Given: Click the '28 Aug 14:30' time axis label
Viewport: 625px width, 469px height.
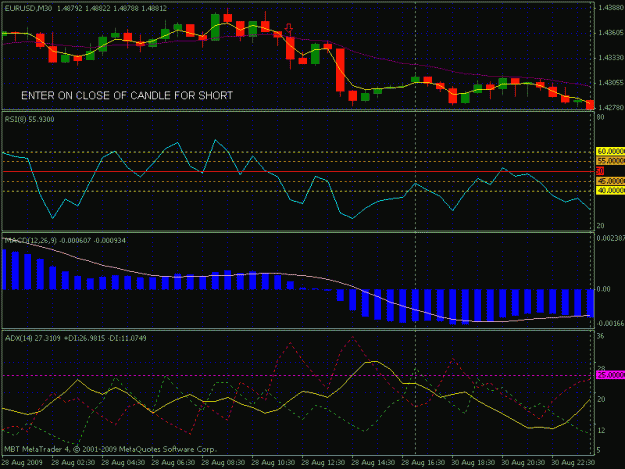Looking at the screenshot, I should coord(373,463).
